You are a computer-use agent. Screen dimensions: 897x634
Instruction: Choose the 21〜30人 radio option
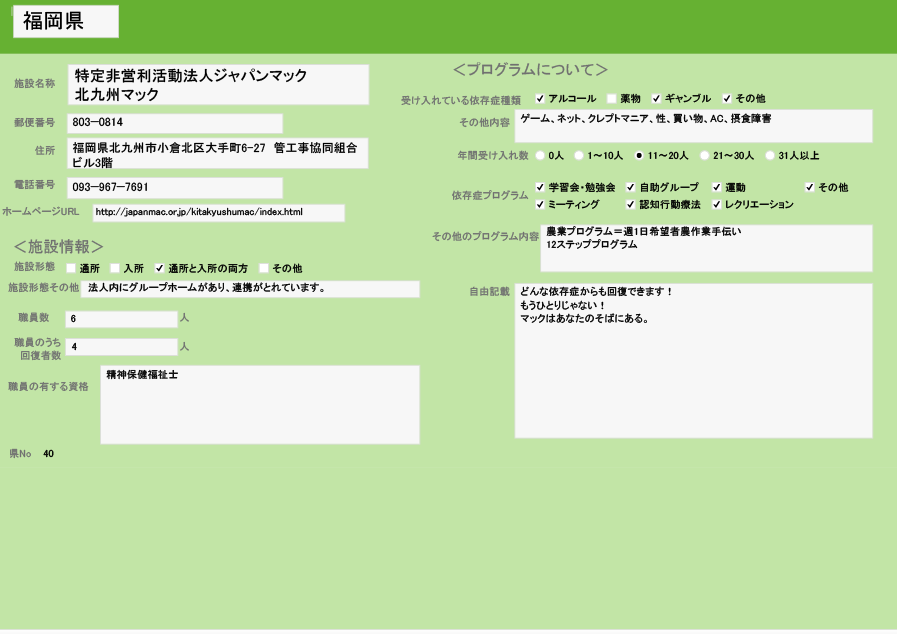coord(705,156)
